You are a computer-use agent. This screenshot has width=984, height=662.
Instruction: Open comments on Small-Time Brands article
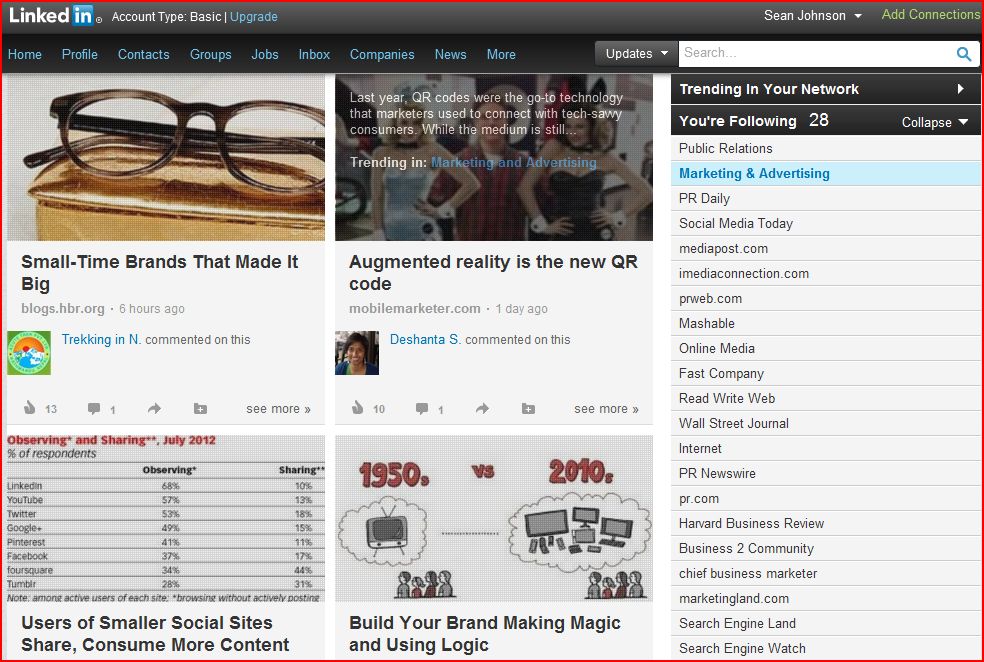click(94, 409)
